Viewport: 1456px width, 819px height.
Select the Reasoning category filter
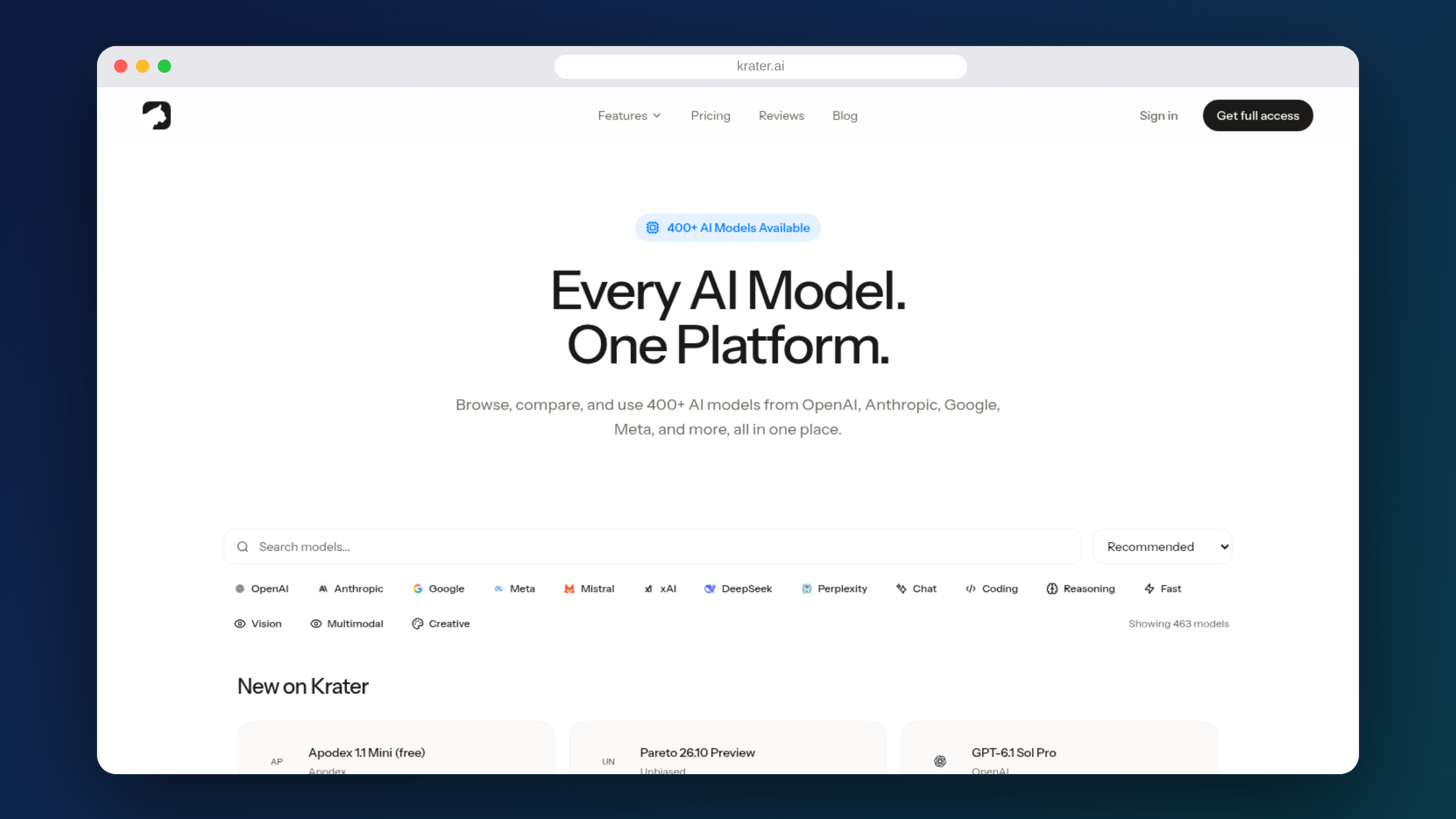tap(1080, 588)
